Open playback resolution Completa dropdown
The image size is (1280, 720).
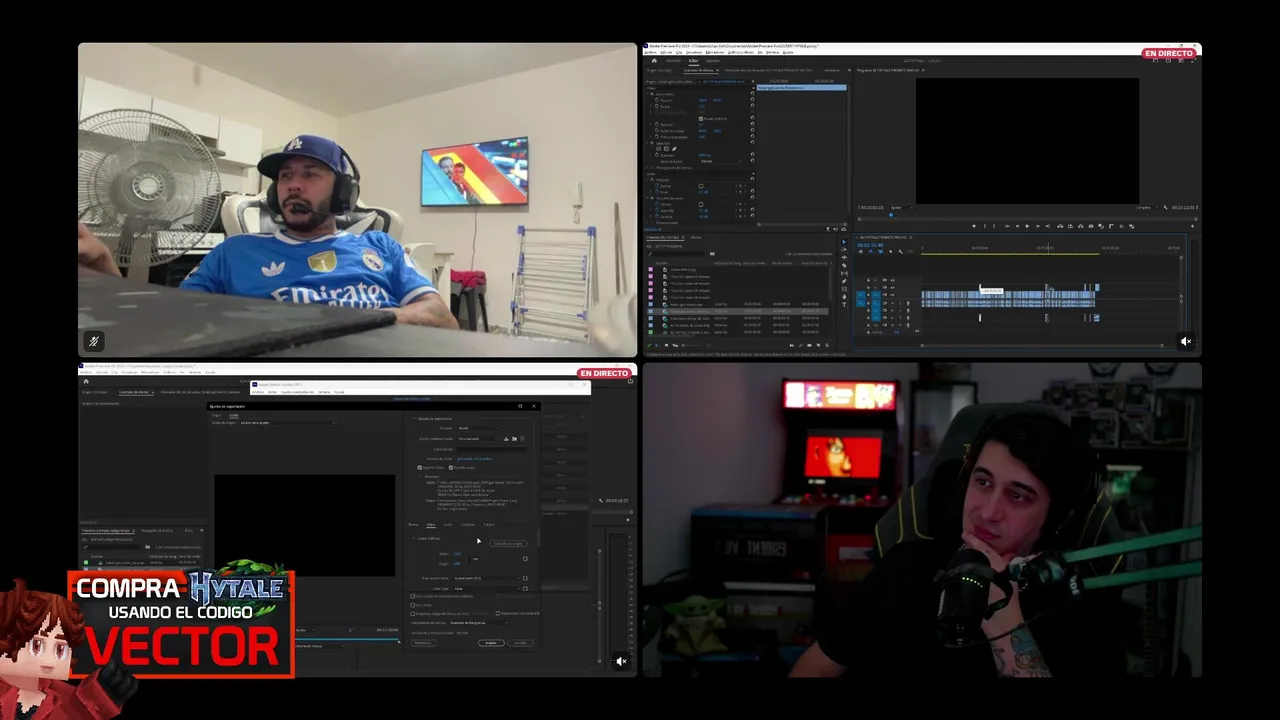click(1147, 208)
